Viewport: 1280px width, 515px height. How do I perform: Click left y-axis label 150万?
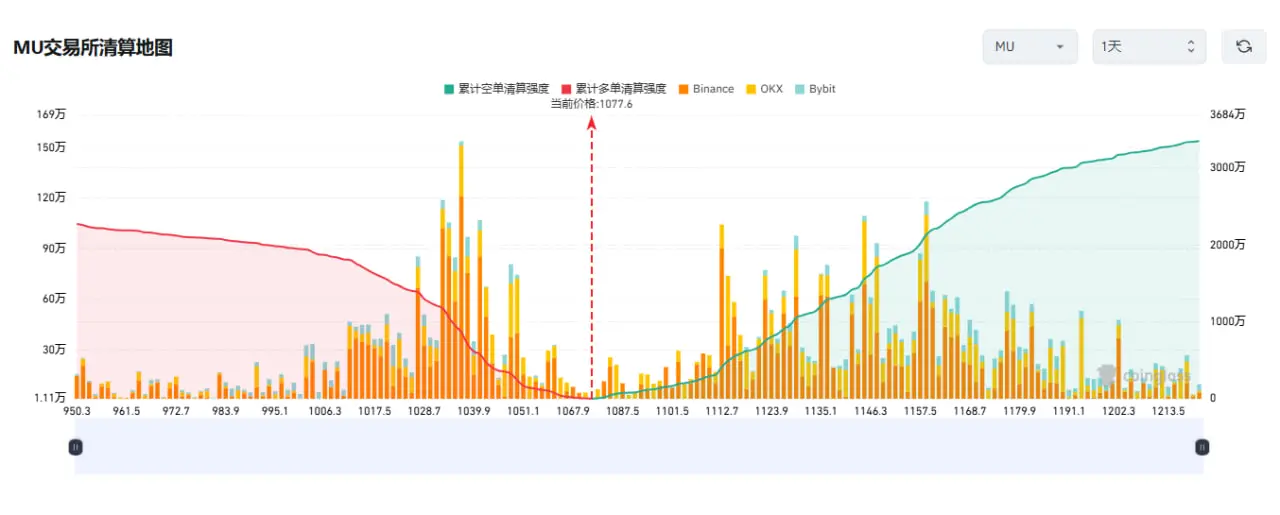coord(52,147)
